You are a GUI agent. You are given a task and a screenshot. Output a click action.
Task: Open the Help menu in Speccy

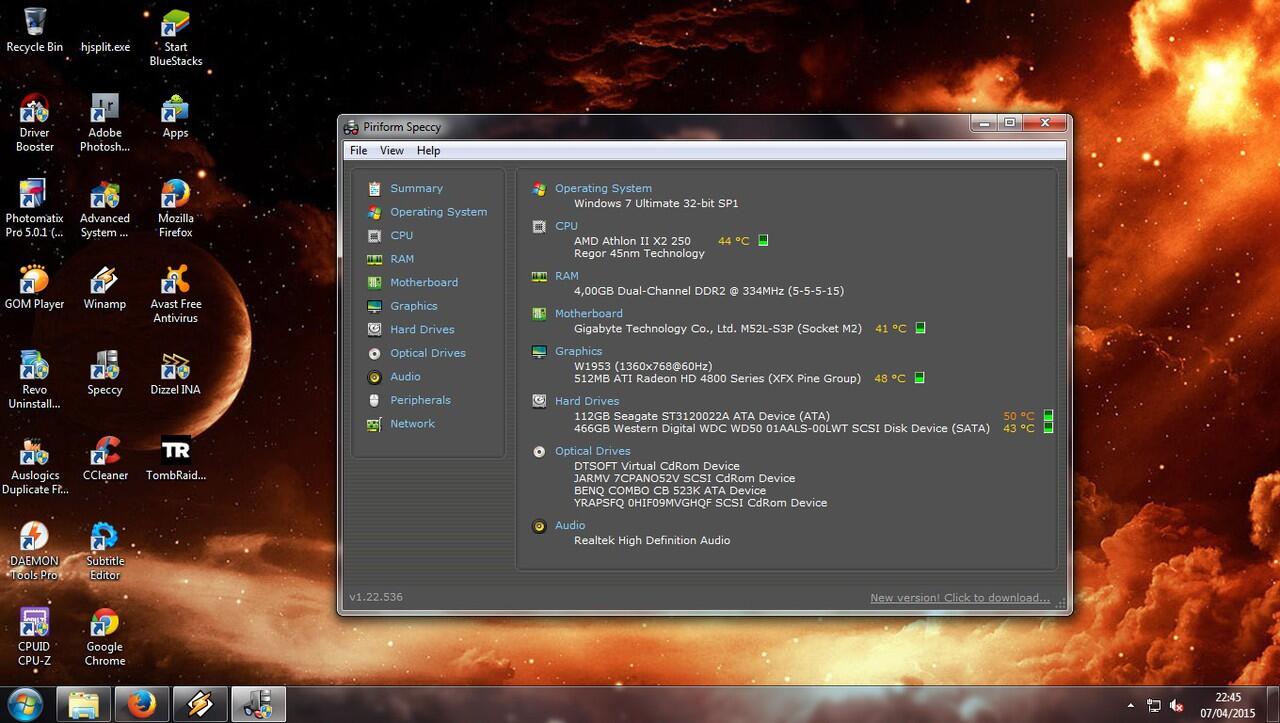coord(428,151)
